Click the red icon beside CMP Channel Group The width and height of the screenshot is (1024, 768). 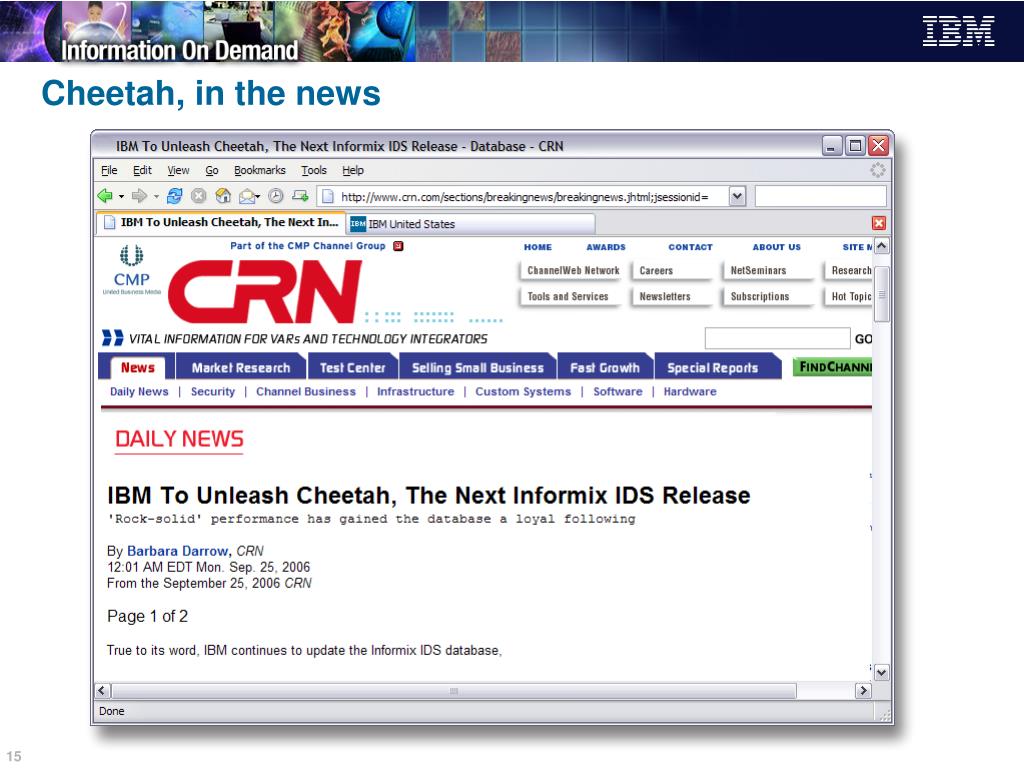398,246
